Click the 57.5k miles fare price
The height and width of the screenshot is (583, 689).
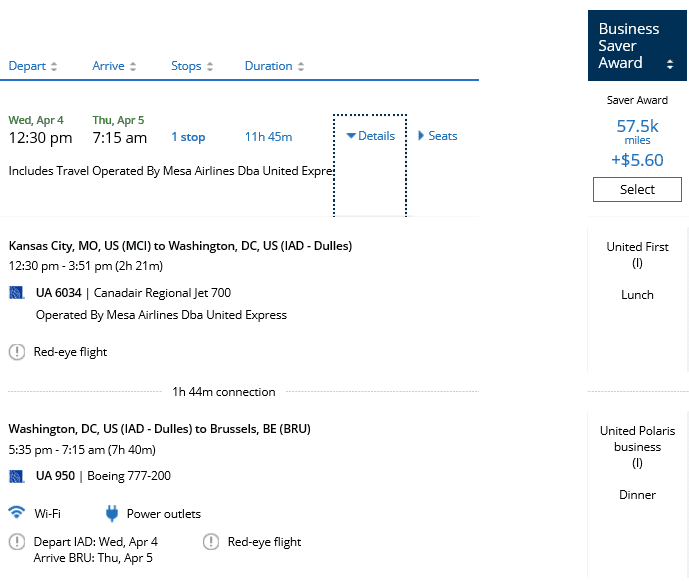(x=637, y=126)
